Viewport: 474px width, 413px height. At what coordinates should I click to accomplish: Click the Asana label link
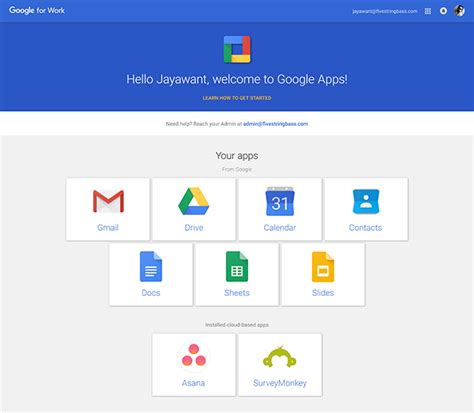click(x=193, y=383)
